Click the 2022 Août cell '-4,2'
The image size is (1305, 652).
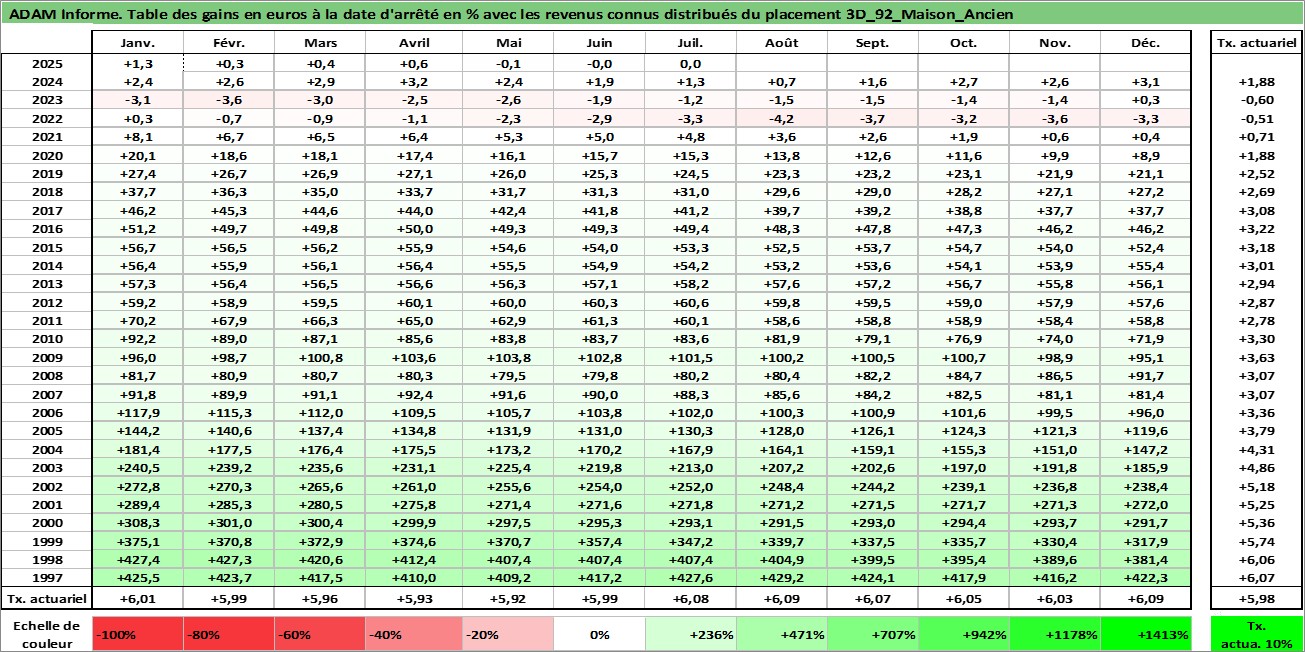pos(782,118)
